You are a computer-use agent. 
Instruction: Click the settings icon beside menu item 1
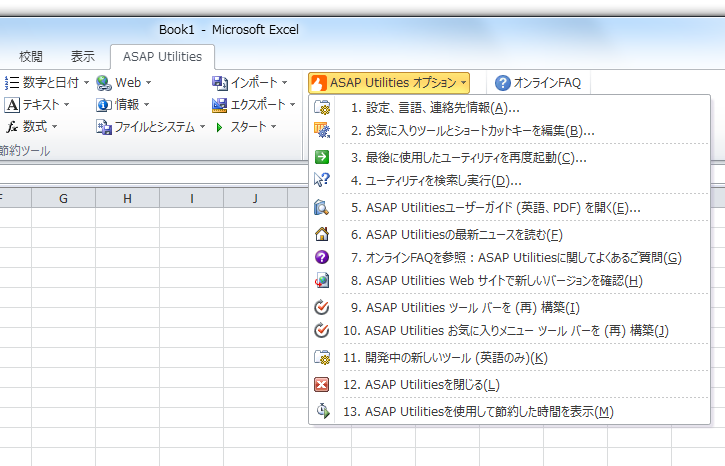click(322, 108)
